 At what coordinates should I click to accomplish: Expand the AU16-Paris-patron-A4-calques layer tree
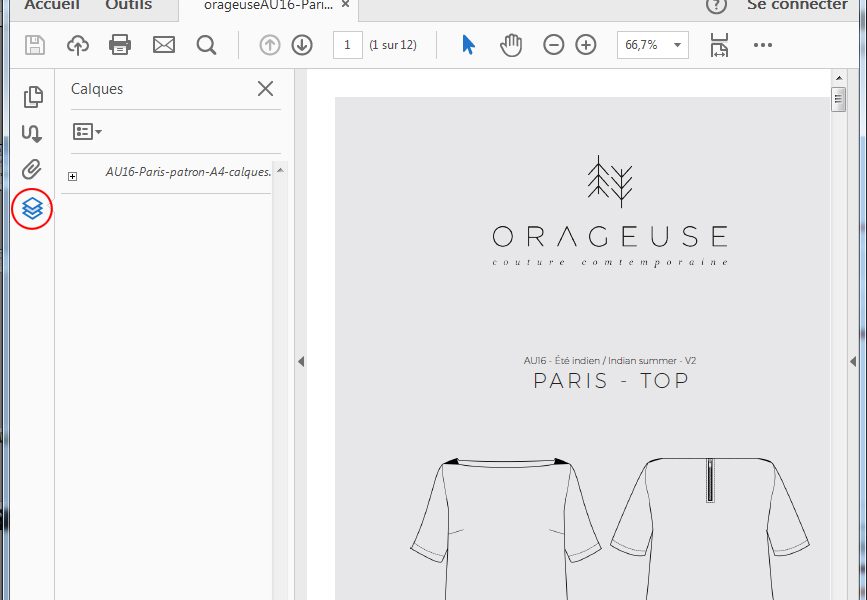pyautogui.click(x=72, y=176)
